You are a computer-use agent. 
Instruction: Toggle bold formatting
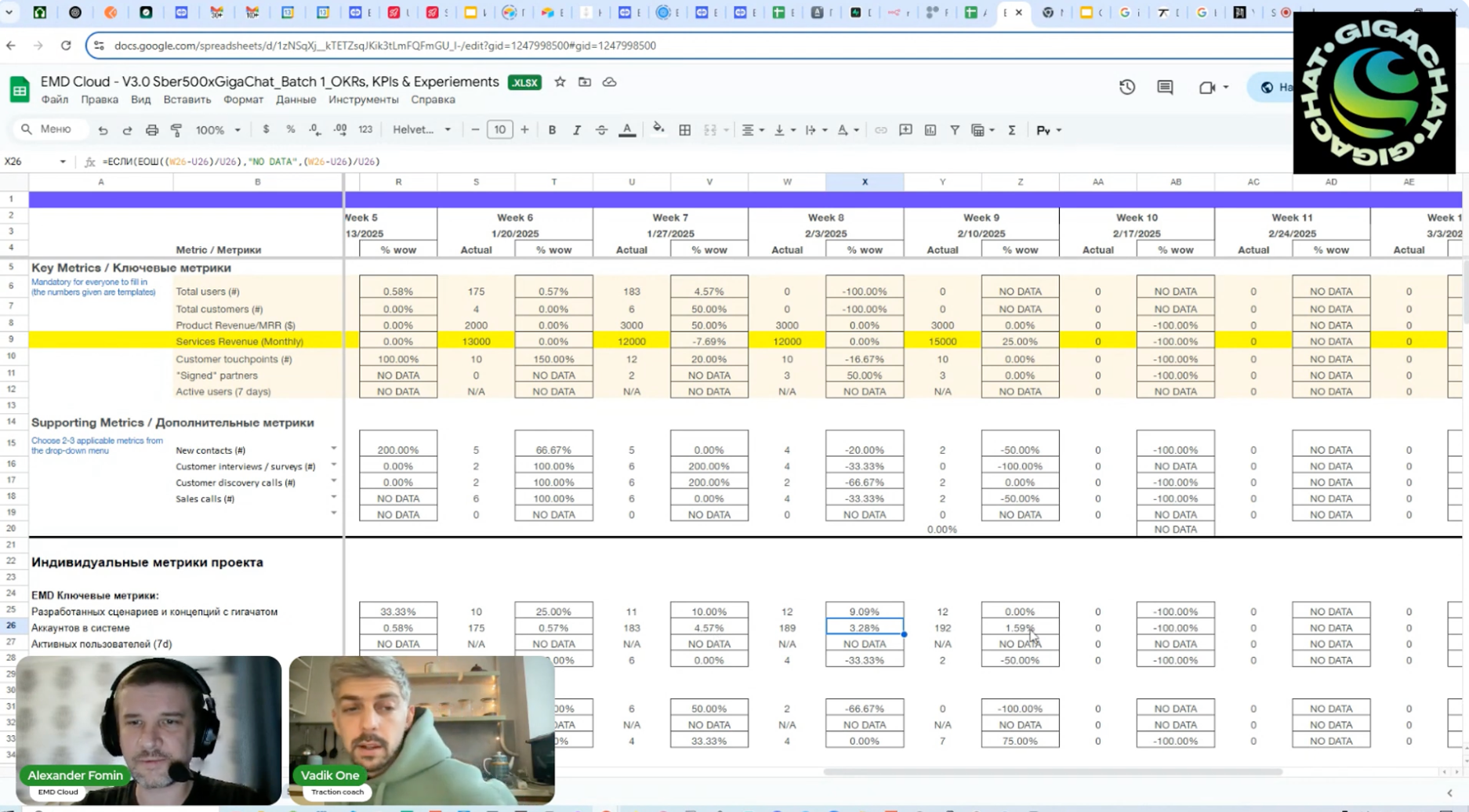click(x=552, y=130)
